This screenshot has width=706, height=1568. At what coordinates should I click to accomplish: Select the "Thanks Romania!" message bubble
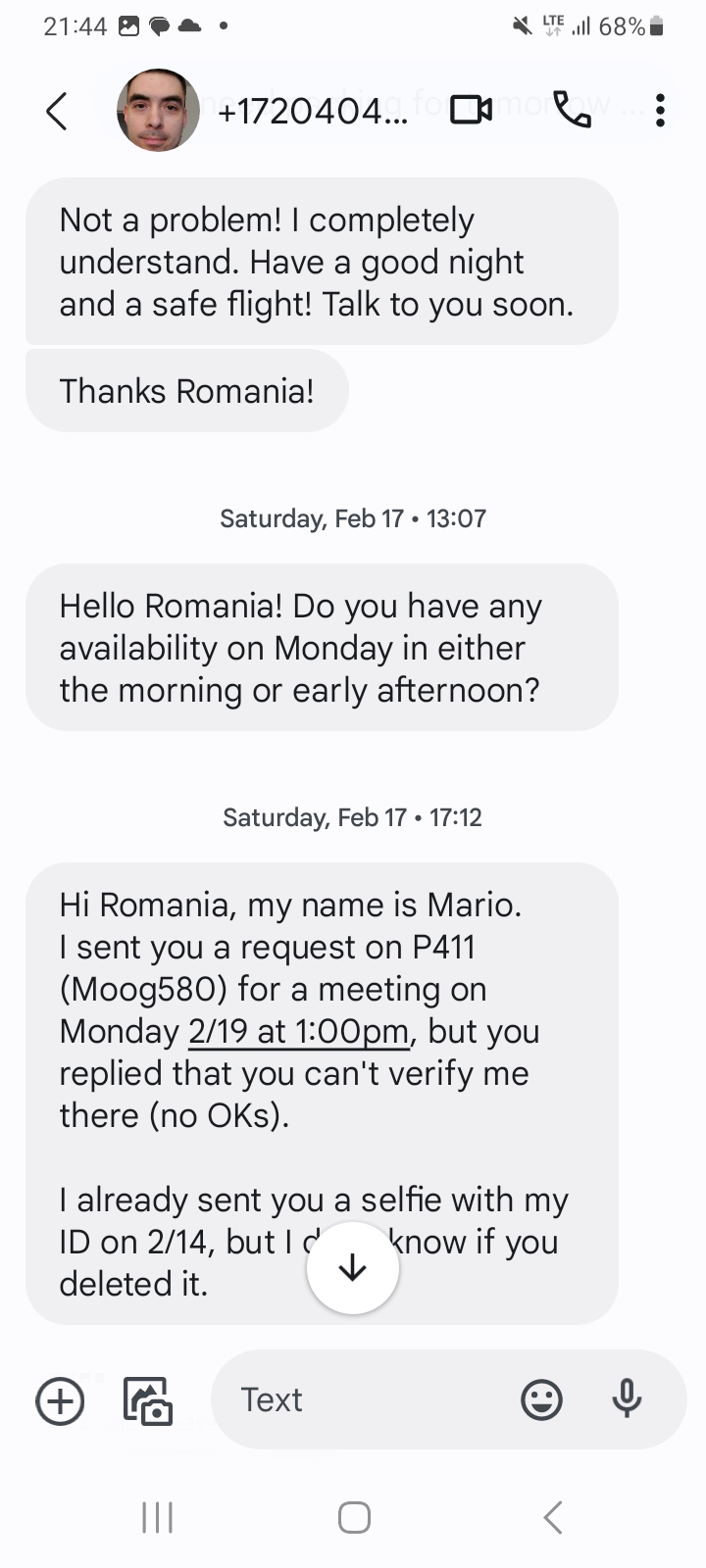tap(186, 391)
